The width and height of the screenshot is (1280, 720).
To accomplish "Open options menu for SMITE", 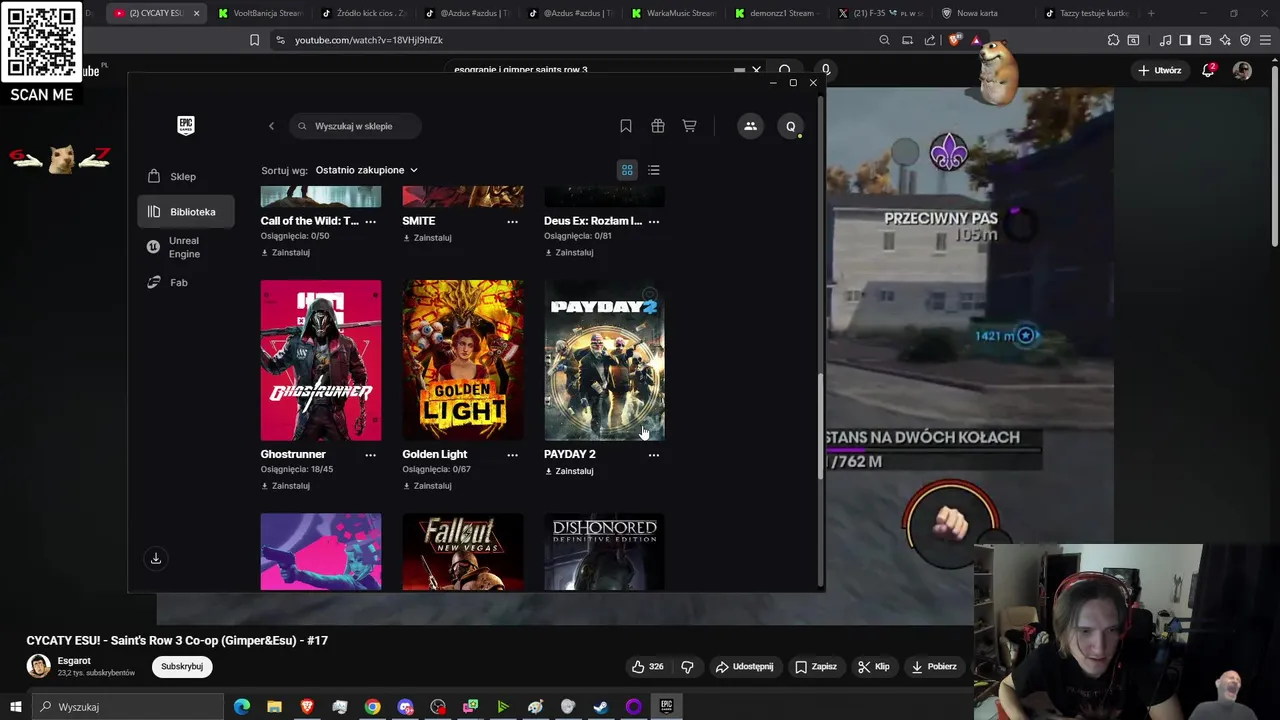I will (x=512, y=221).
